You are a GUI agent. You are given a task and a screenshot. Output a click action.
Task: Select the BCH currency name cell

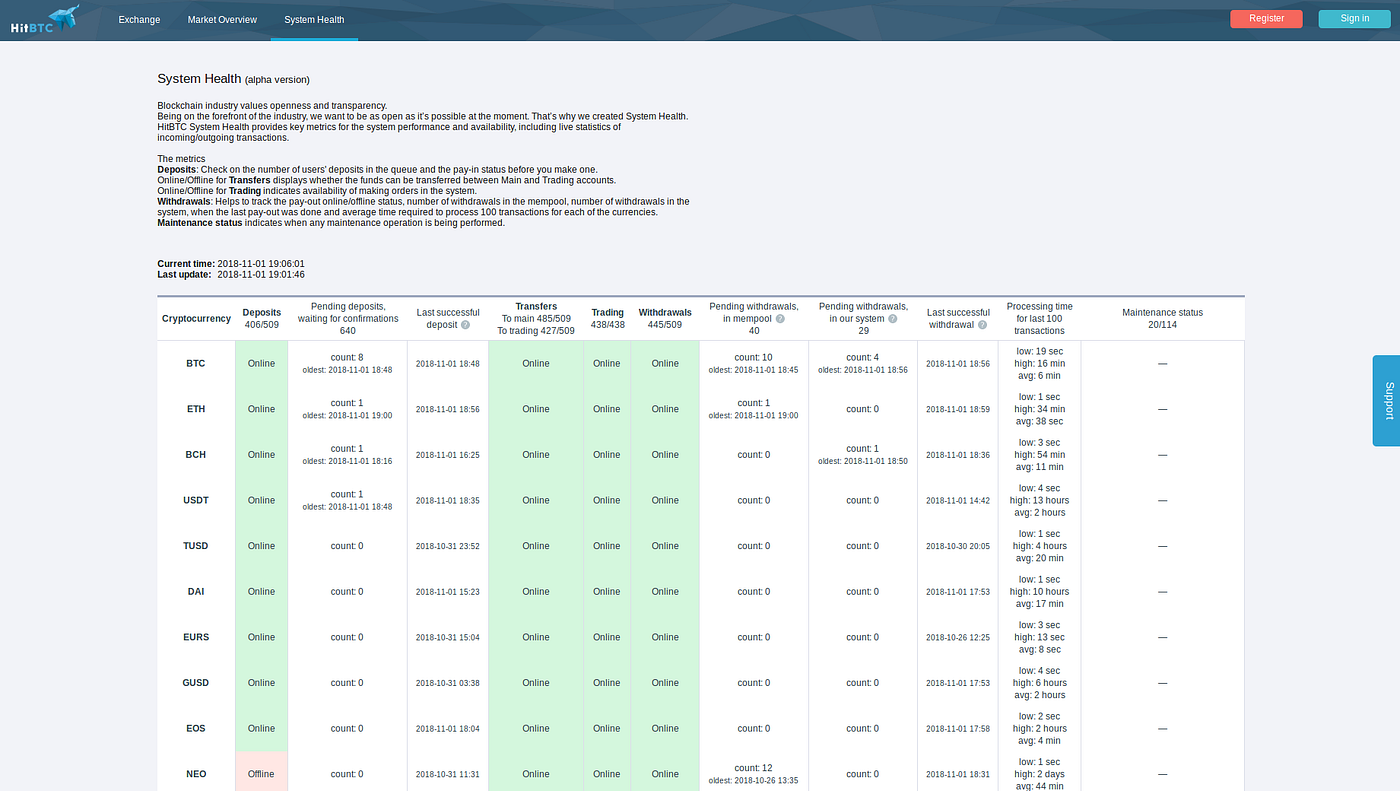(x=196, y=455)
